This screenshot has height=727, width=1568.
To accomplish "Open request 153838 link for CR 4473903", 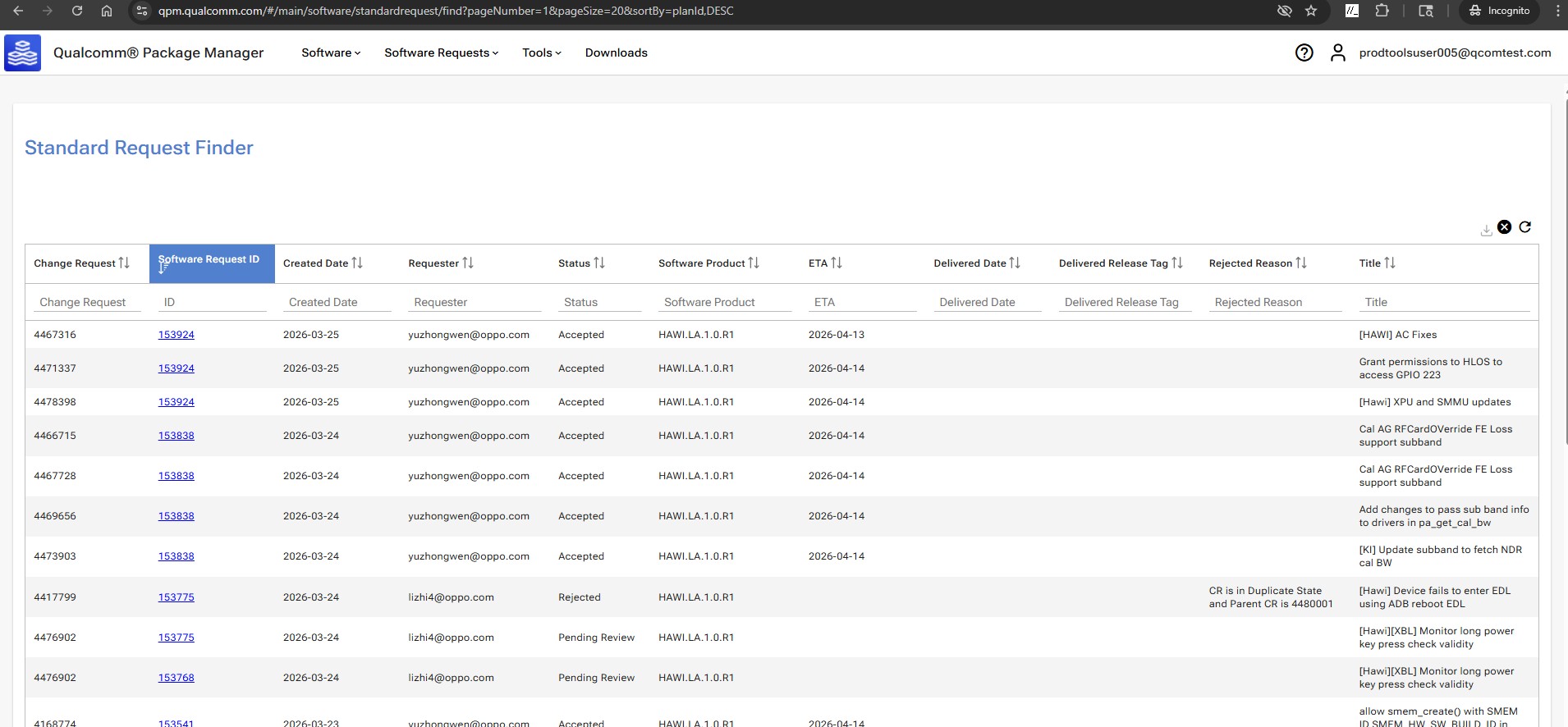I will pyautogui.click(x=177, y=556).
